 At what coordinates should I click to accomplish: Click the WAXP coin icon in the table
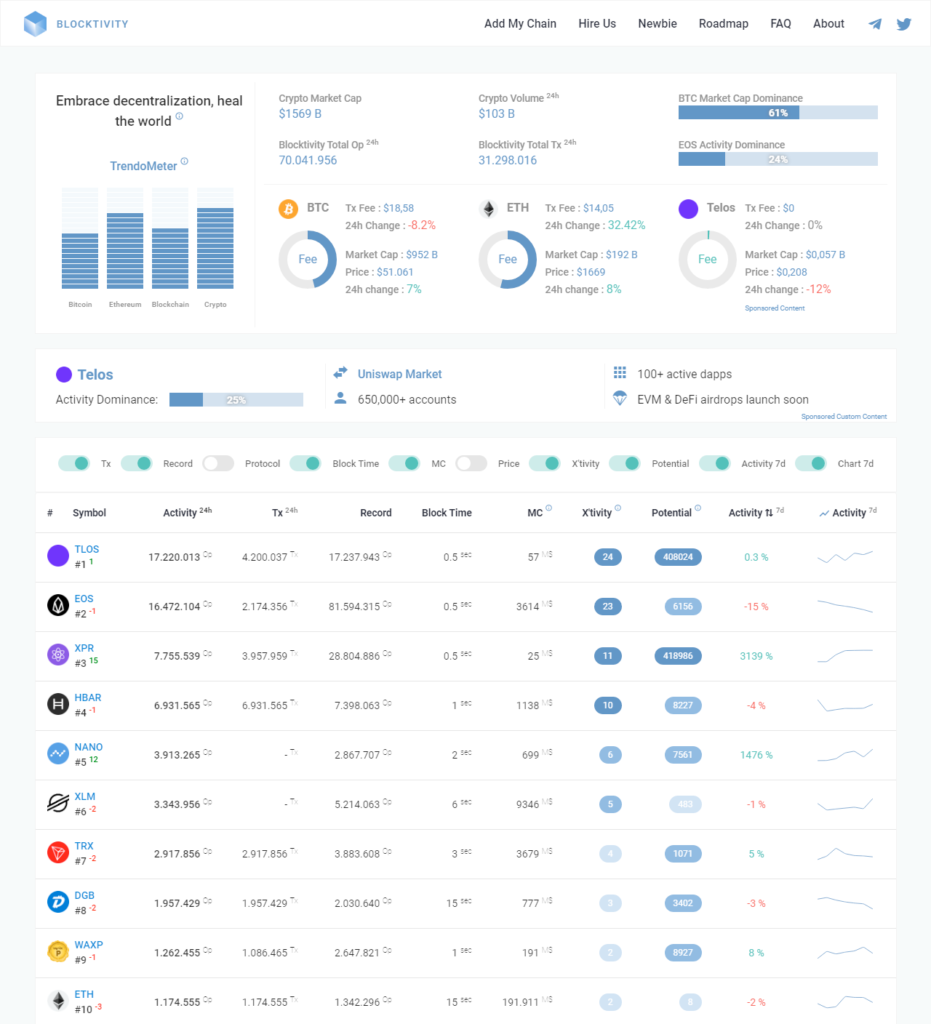[x=58, y=951]
